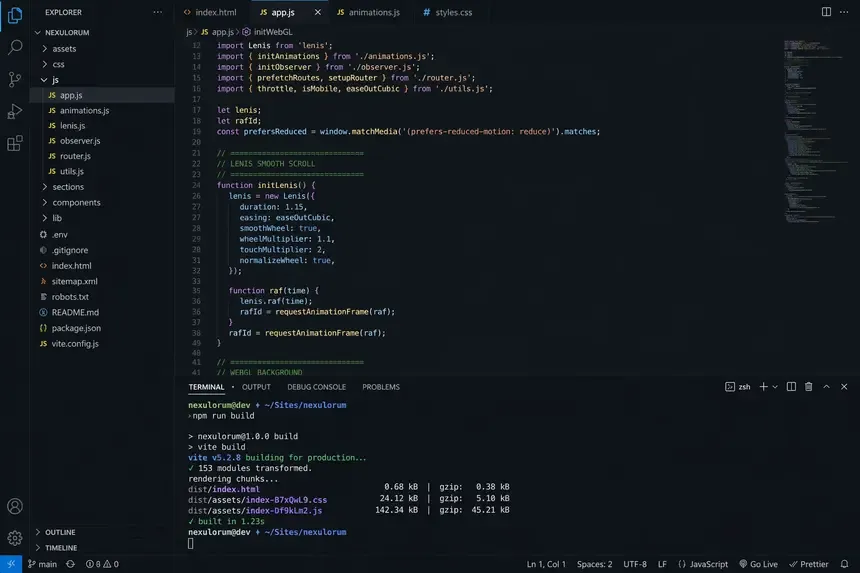Expand the lib folder
The width and height of the screenshot is (860, 573).
point(103,218)
